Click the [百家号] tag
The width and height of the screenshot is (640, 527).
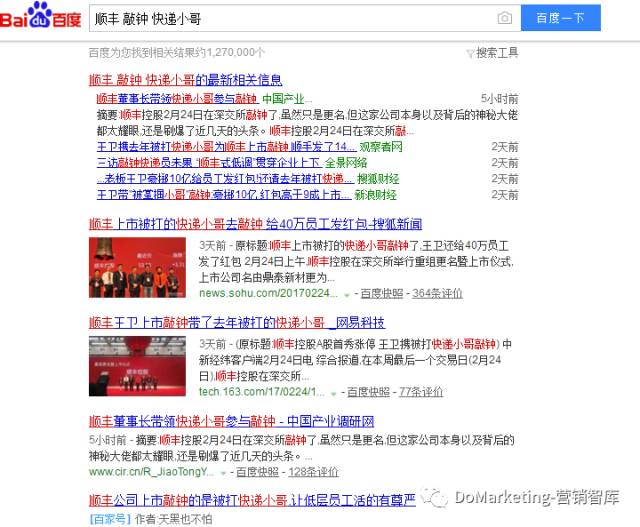110,519
